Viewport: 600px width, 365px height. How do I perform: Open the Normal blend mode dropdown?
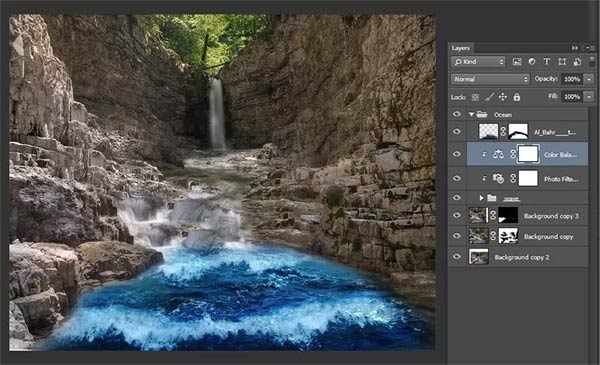click(x=490, y=79)
